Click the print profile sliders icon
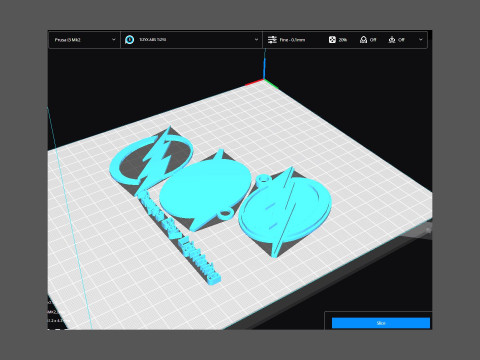480x360 pixels. click(x=272, y=40)
